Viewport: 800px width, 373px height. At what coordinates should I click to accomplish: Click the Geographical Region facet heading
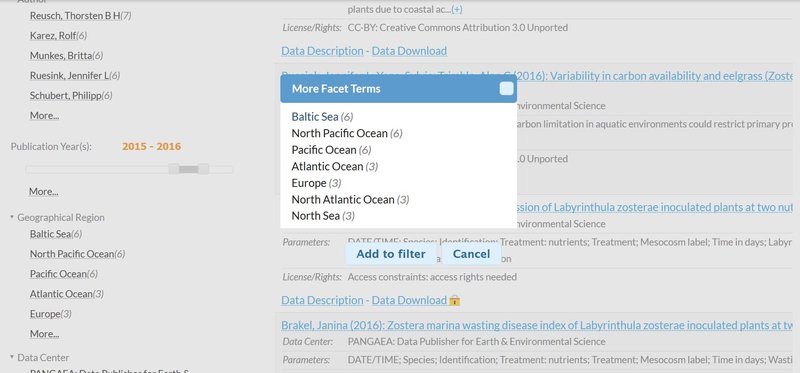pyautogui.click(x=61, y=217)
